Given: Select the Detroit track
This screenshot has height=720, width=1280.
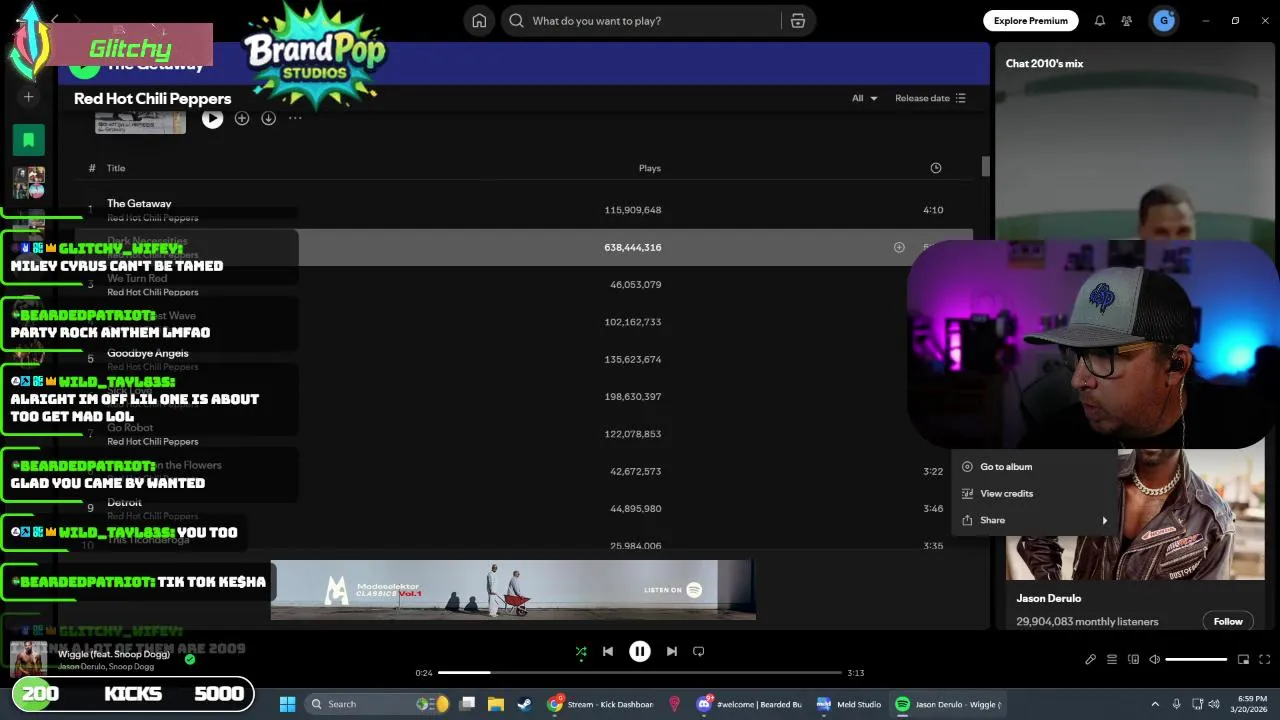Looking at the screenshot, I should [524, 508].
